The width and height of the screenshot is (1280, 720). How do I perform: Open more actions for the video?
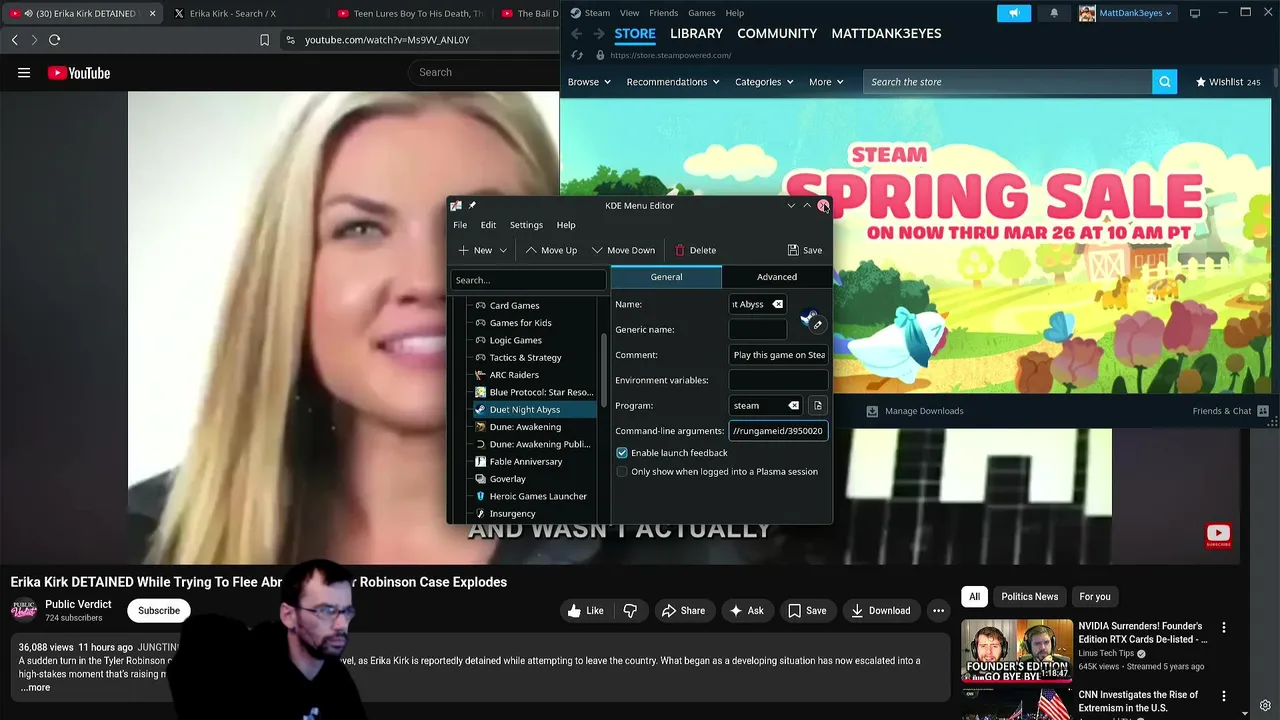pyautogui.click(x=938, y=611)
